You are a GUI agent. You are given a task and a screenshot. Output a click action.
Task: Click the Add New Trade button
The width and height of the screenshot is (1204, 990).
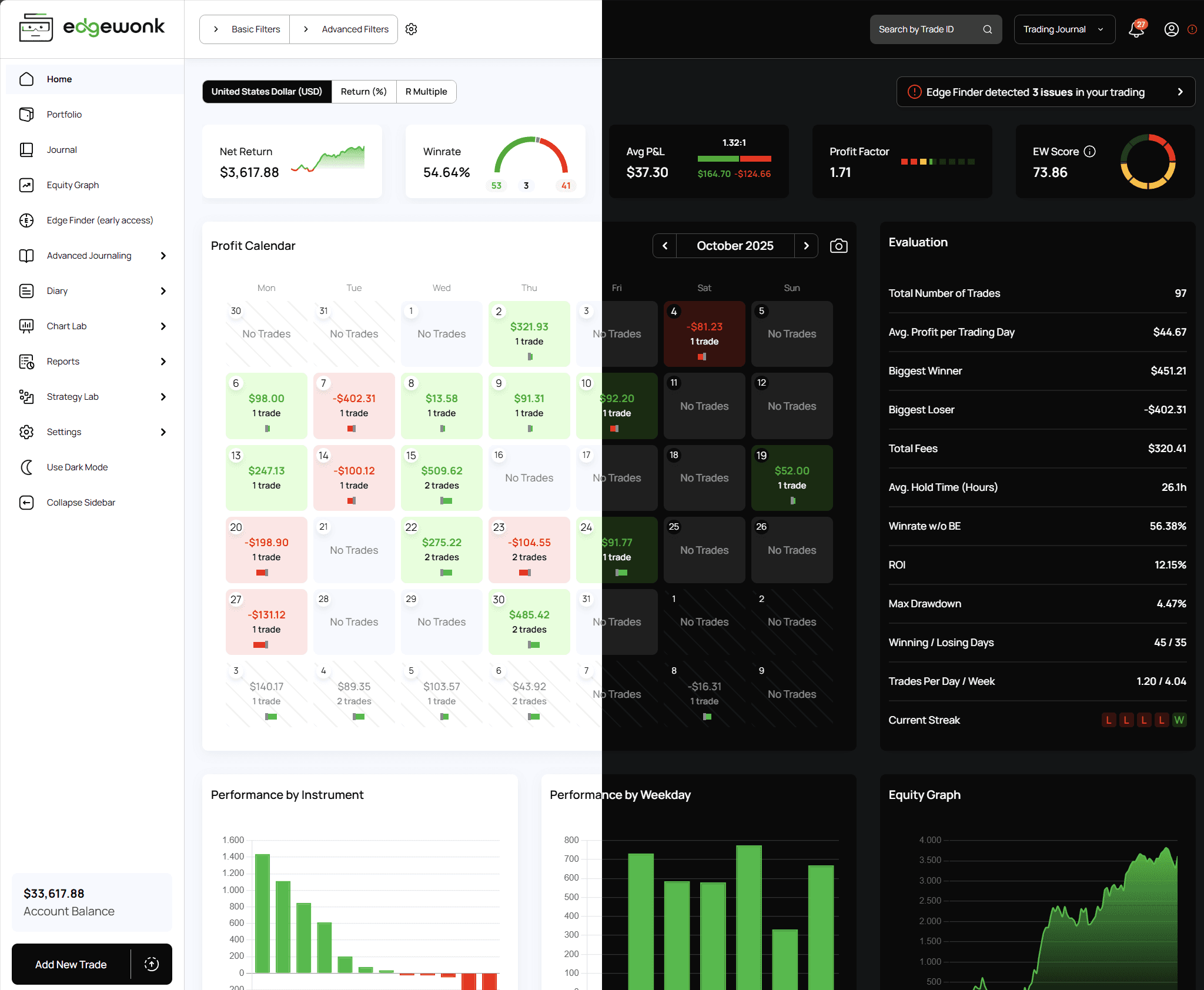(71, 964)
